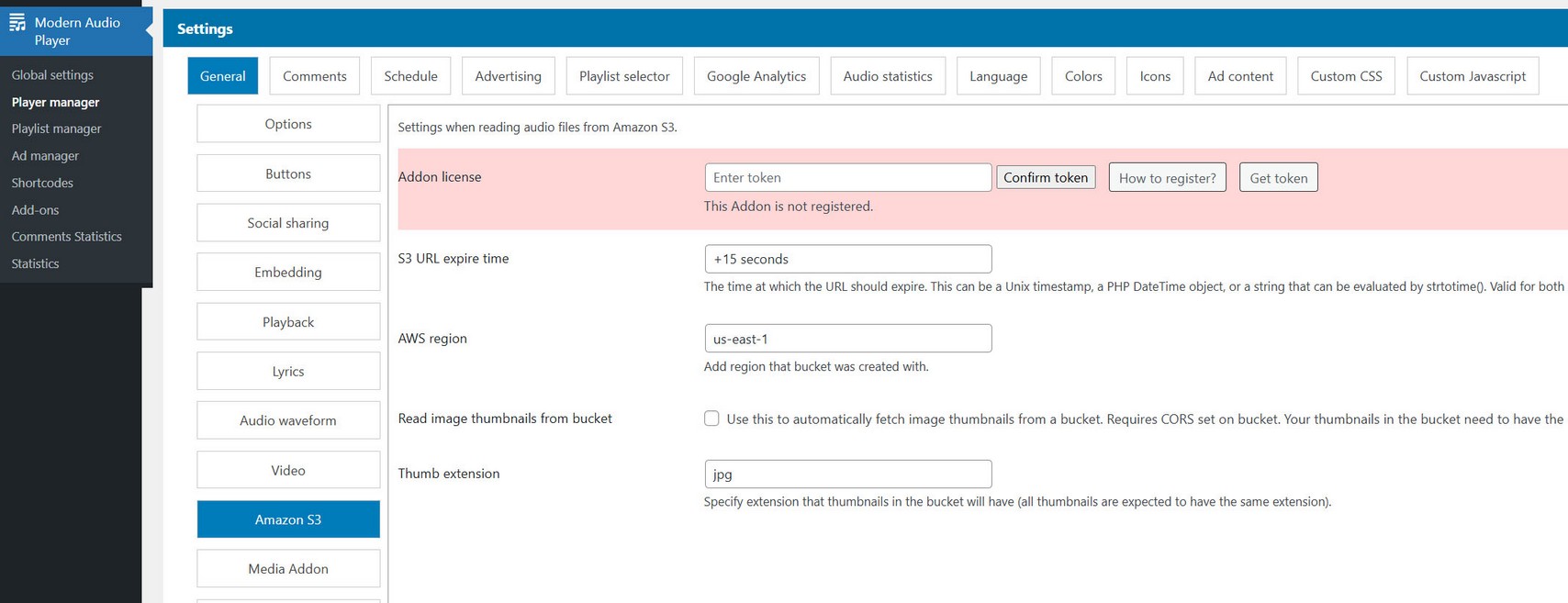Open the Google Analytics tab
This screenshot has width=1568, height=603.
pos(756,76)
